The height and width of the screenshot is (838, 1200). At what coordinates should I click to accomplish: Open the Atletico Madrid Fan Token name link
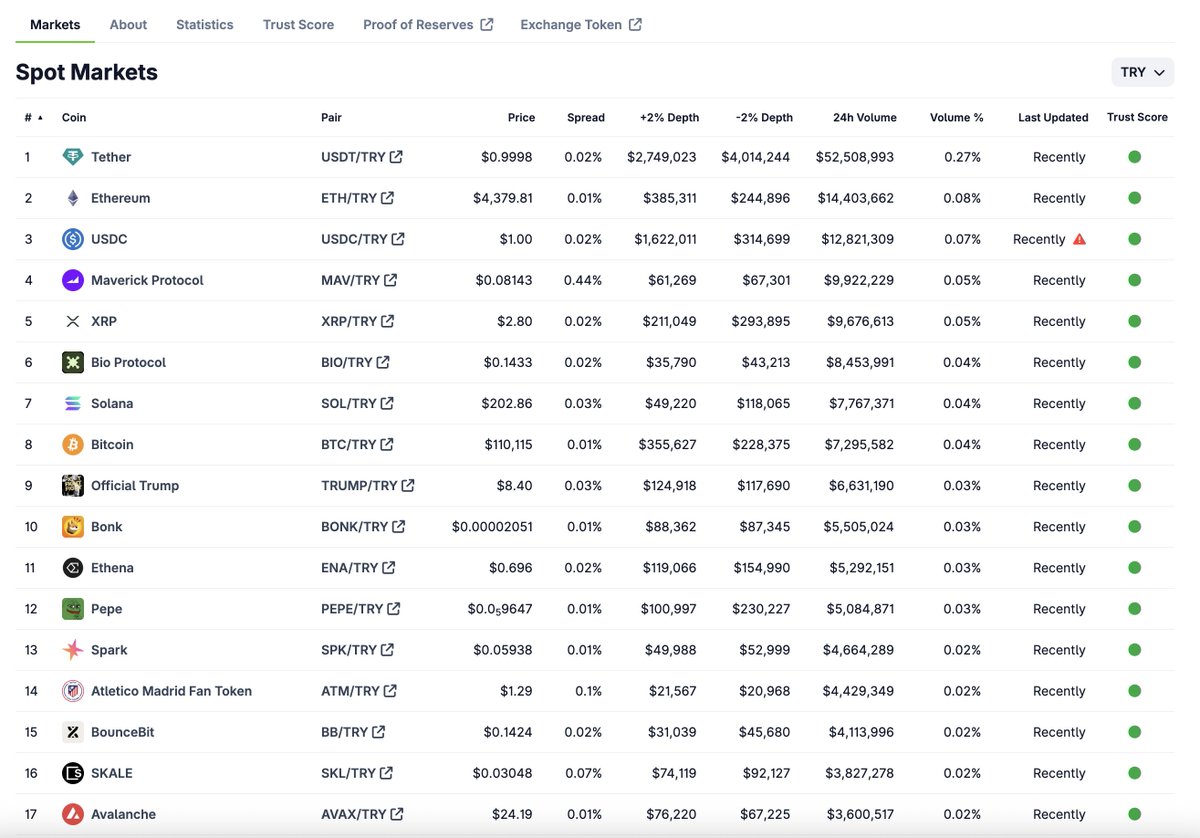pyautogui.click(x=171, y=690)
